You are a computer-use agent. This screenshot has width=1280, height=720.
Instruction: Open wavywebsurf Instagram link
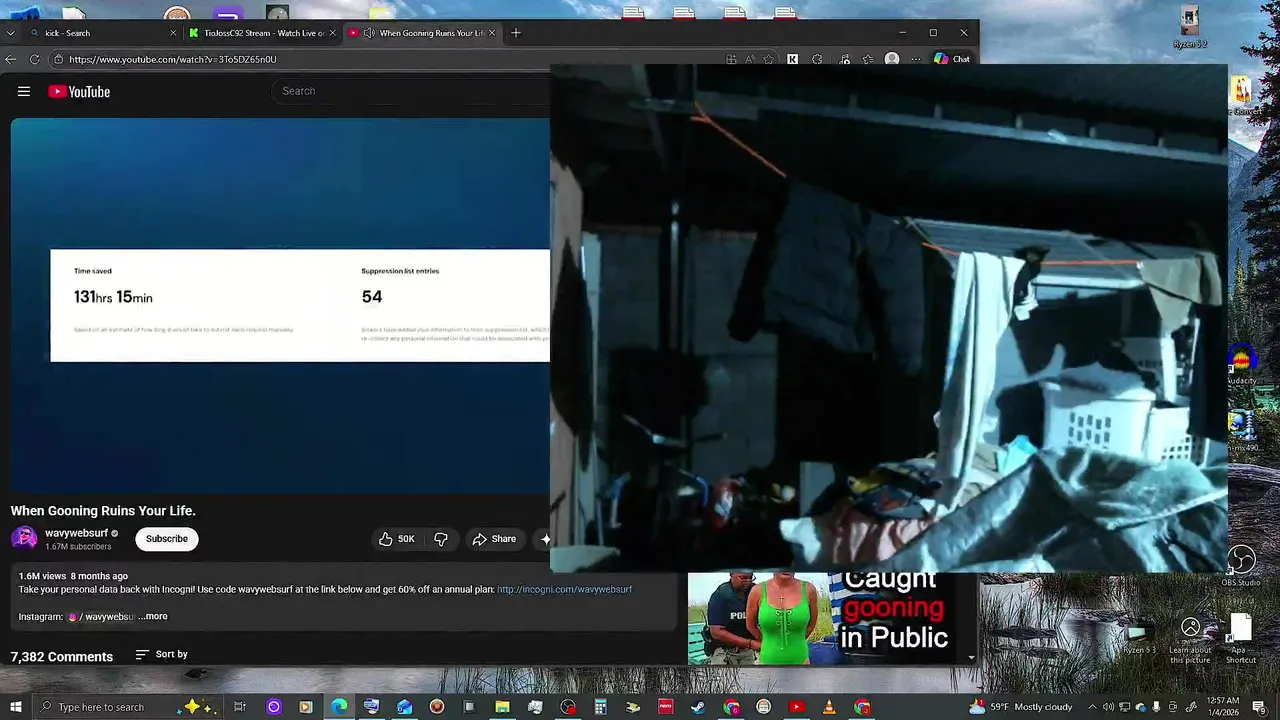click(100, 617)
